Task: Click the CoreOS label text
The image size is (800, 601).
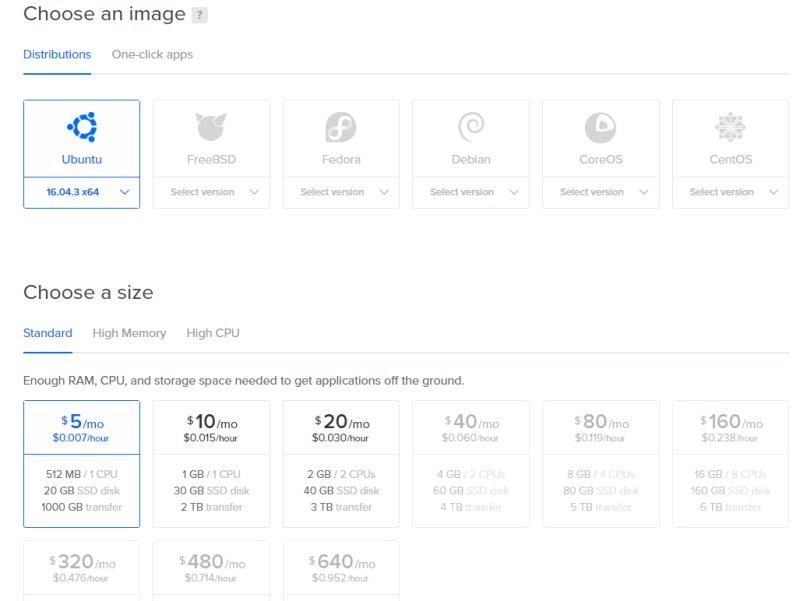Action: pos(601,160)
